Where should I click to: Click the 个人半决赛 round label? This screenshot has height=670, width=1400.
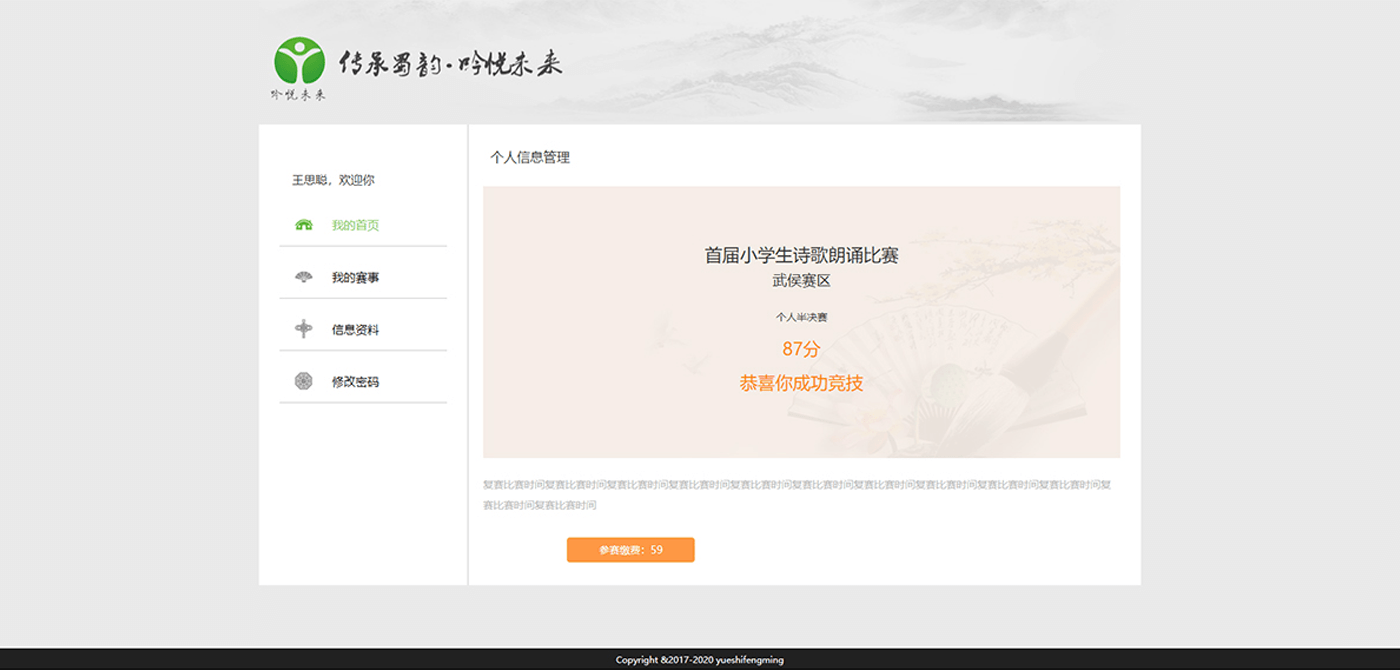click(801, 317)
